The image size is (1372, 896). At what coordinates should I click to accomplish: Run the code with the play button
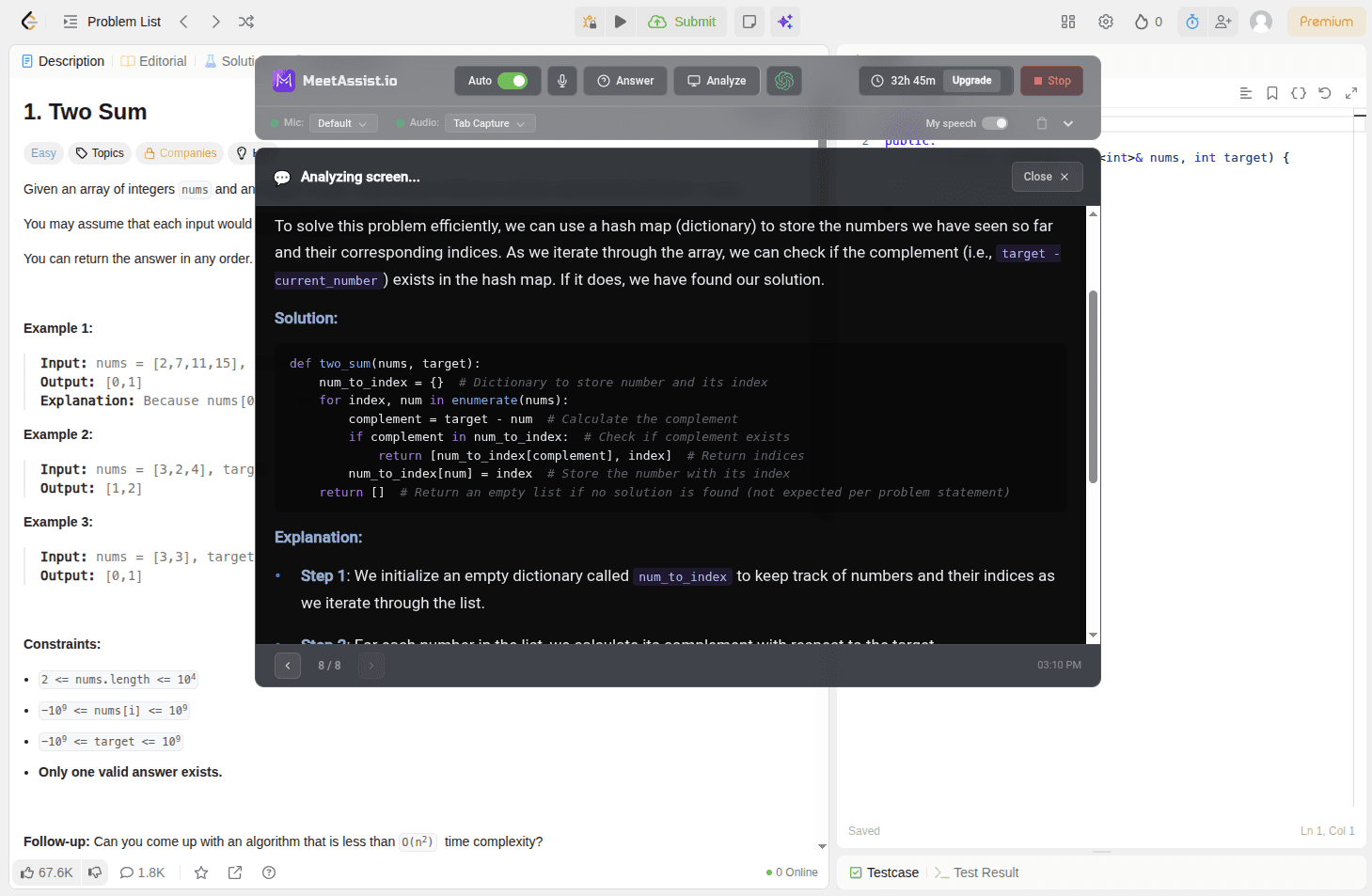621,21
